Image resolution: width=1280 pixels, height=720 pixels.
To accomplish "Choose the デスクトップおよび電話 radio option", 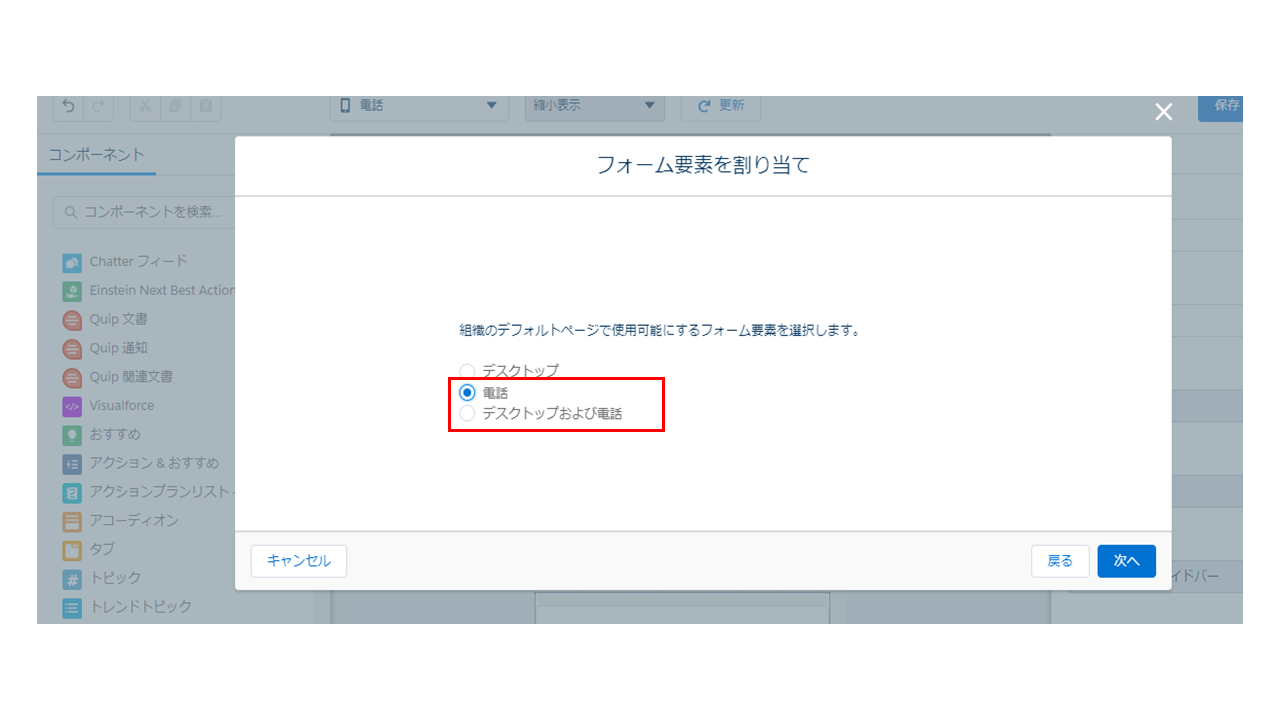I will pos(467,413).
